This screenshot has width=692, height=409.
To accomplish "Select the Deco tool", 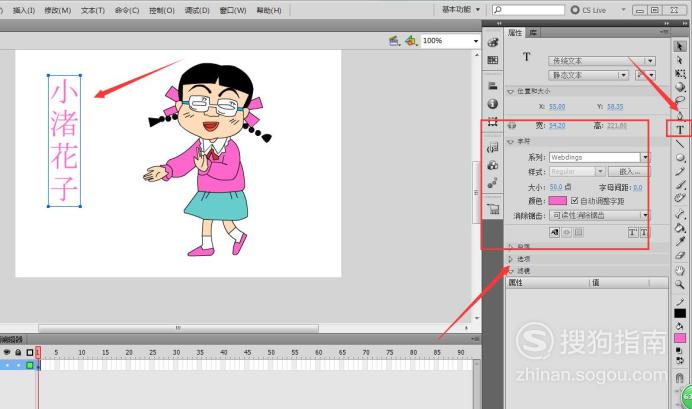I will click(x=680, y=199).
